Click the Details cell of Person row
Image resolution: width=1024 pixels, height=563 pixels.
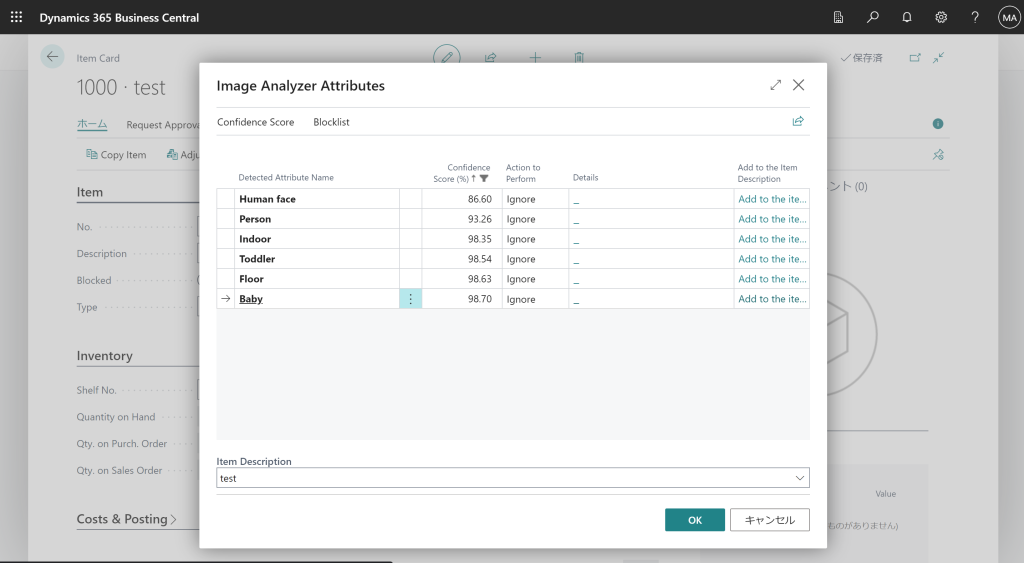[651, 219]
